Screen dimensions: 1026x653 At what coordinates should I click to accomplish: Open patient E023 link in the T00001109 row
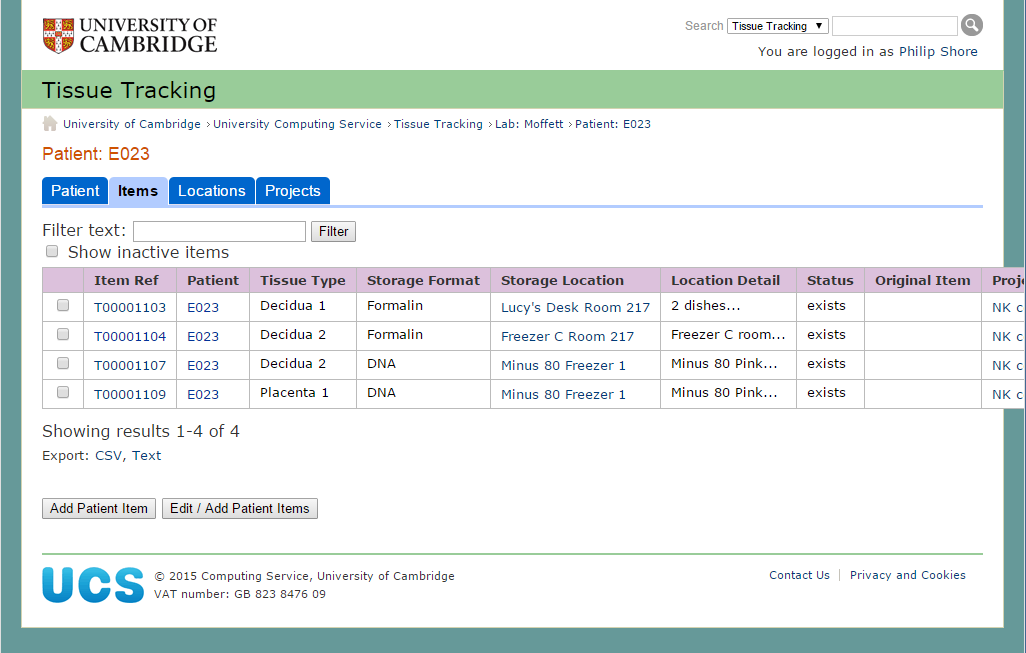pos(203,395)
